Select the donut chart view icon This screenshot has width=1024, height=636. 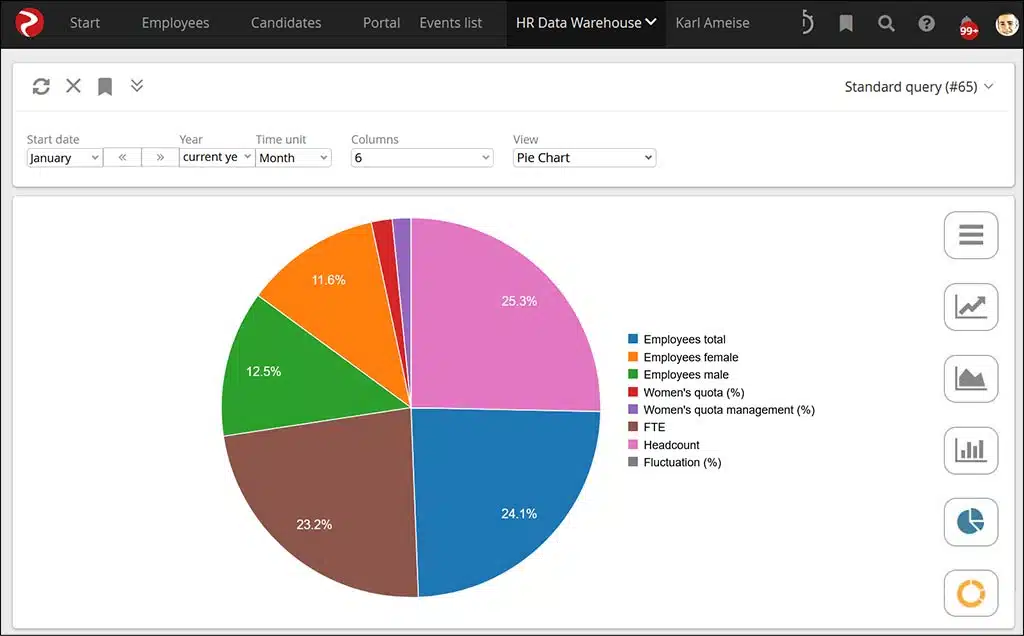pos(970,592)
